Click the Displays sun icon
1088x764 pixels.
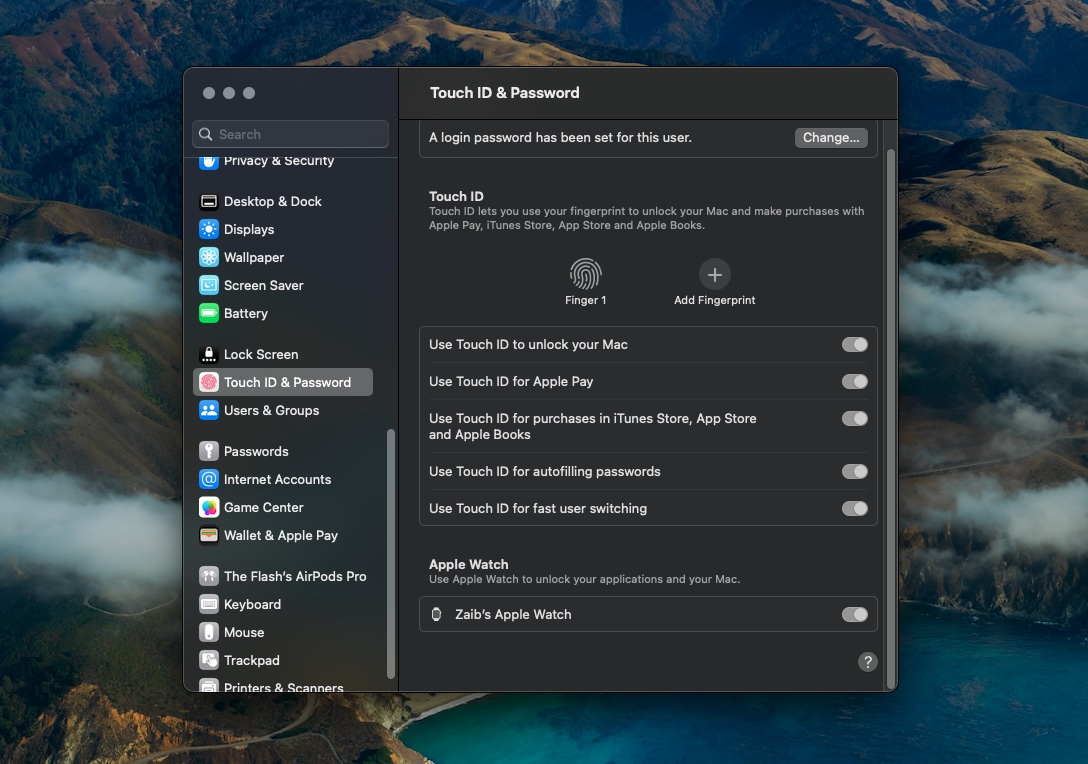pyautogui.click(x=209, y=229)
